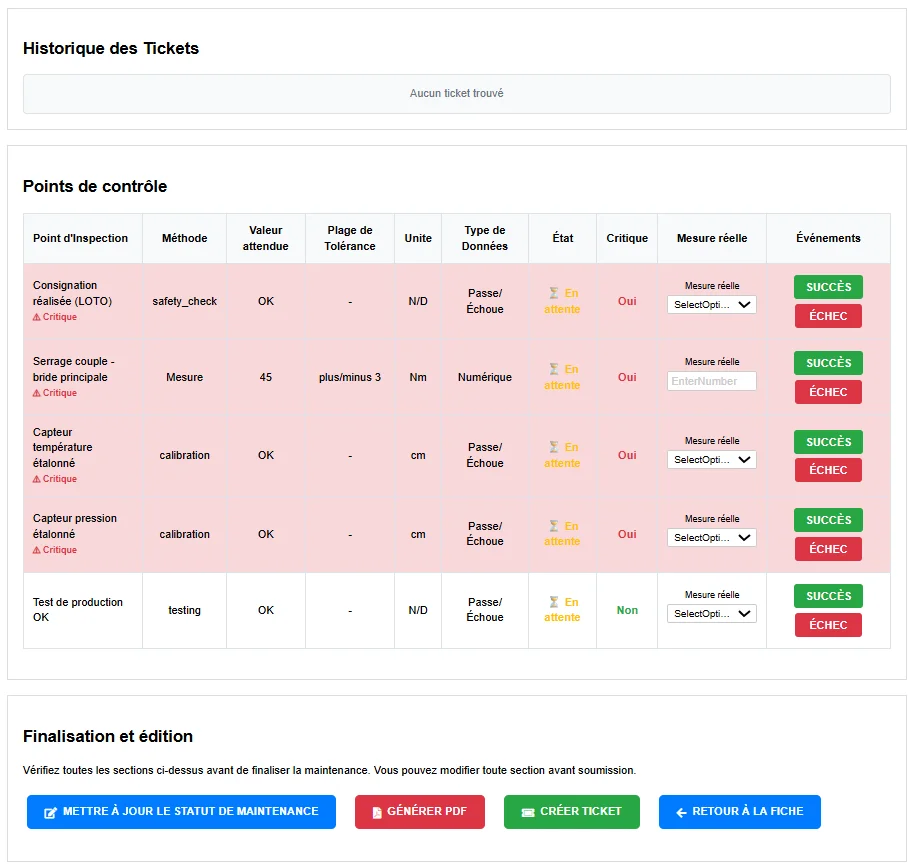Viewport: 916px width, 865px height.
Task: Expand the Mesure réelle dropdown for Test de production
Action: coord(711,613)
